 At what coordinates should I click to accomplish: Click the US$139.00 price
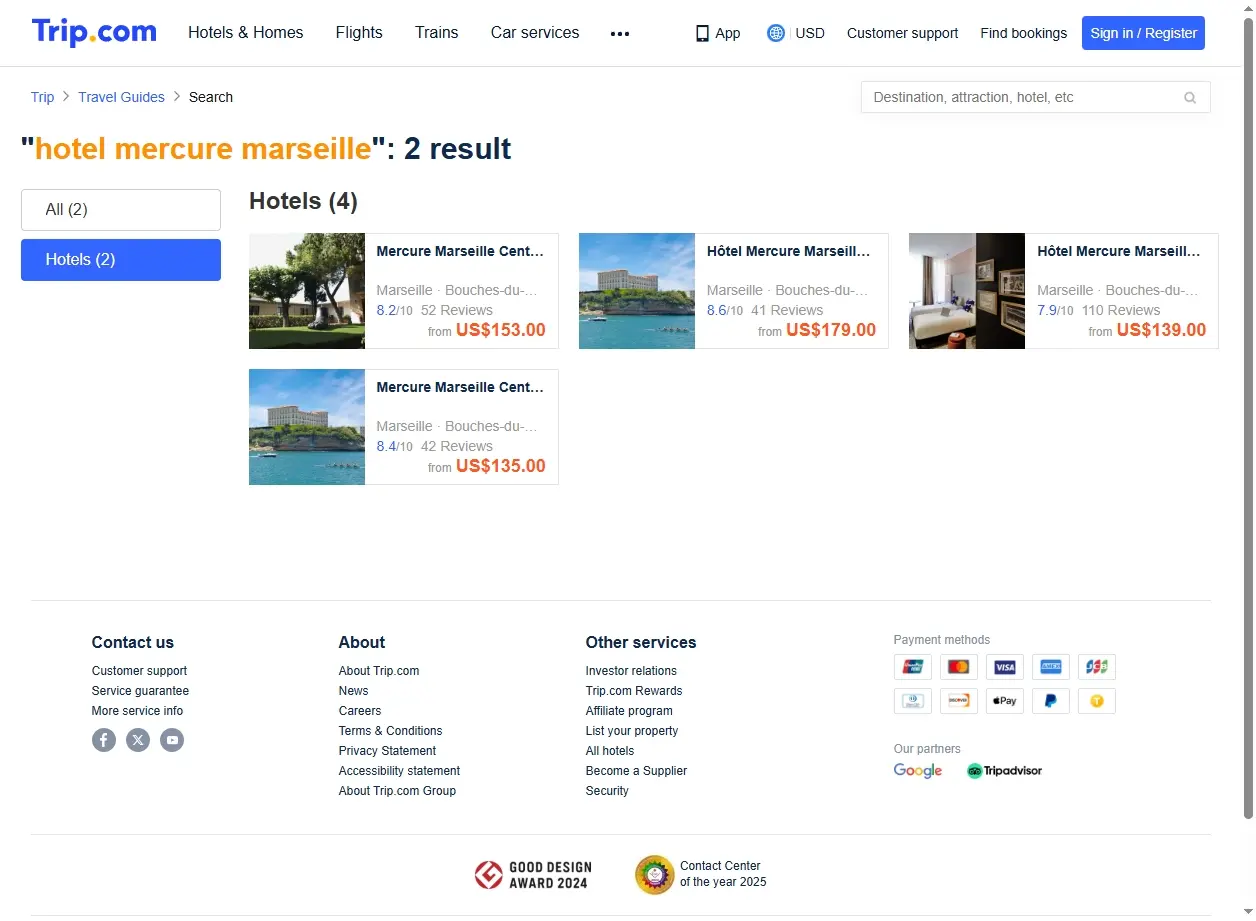1161,330
